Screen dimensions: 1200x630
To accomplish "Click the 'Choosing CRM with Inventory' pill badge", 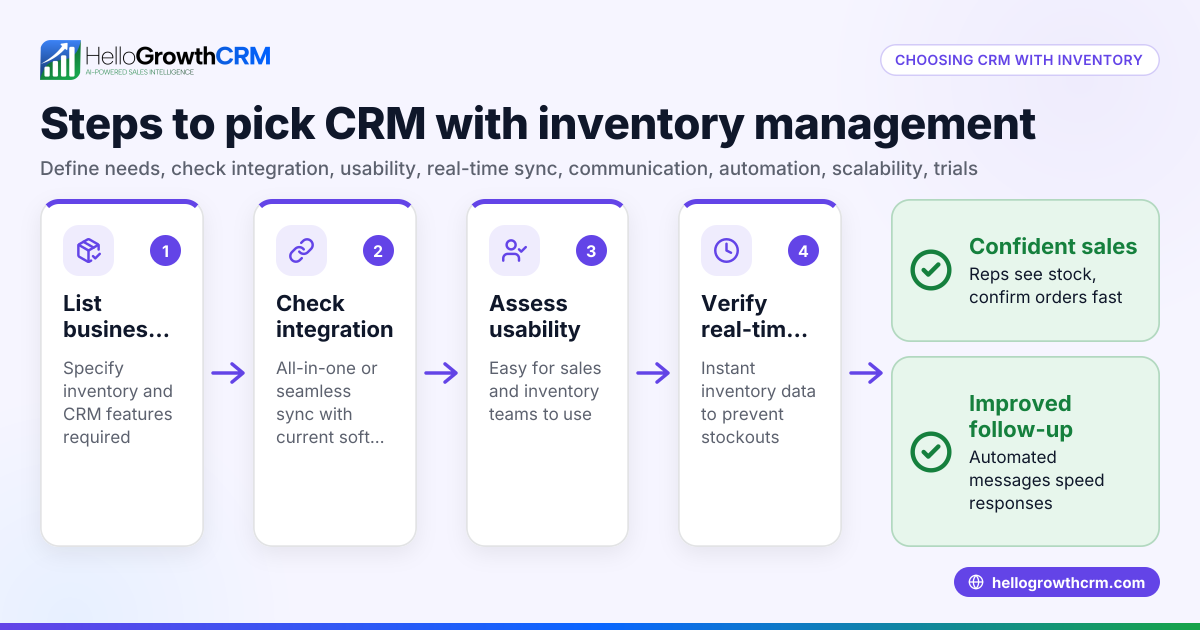I will pos(1019,60).
